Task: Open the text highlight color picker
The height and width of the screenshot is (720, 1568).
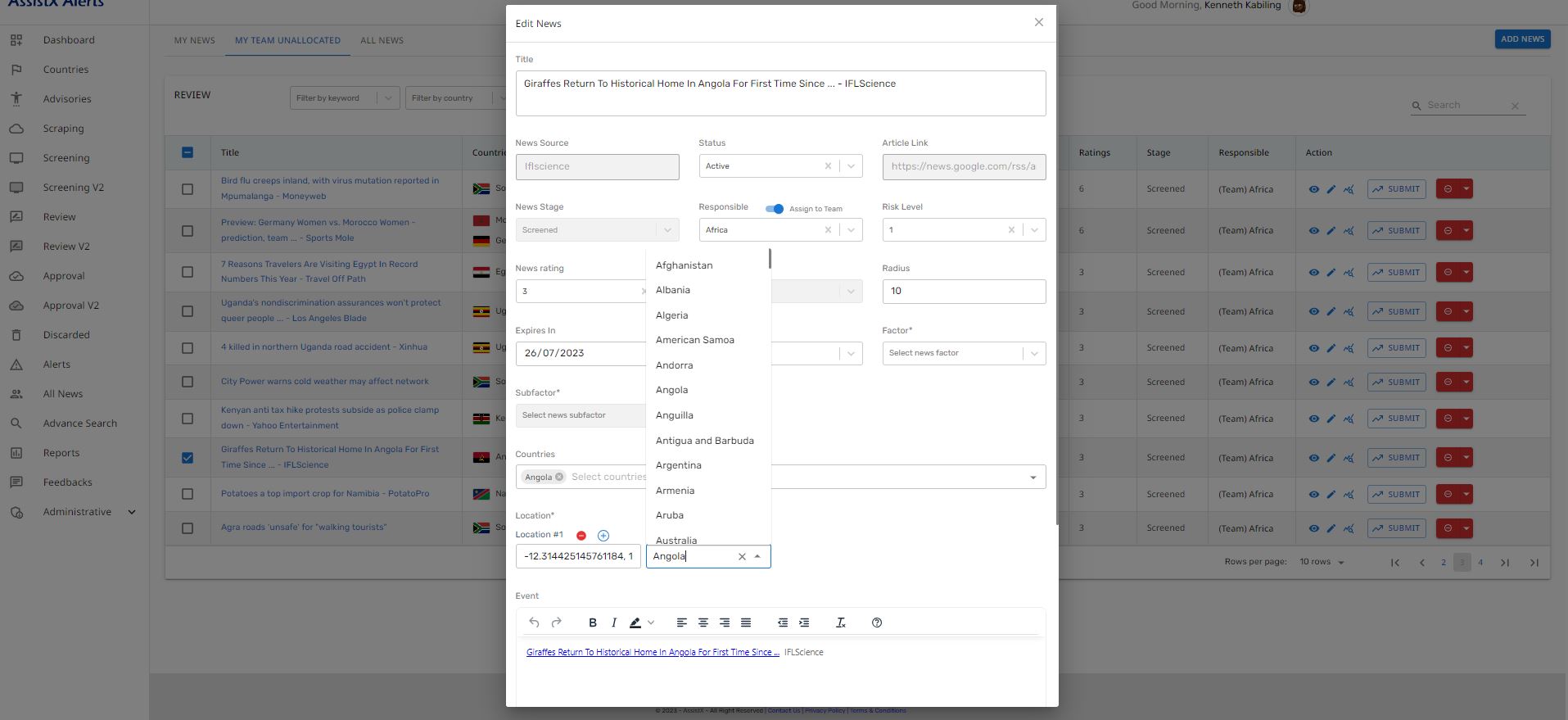Action: [x=651, y=623]
